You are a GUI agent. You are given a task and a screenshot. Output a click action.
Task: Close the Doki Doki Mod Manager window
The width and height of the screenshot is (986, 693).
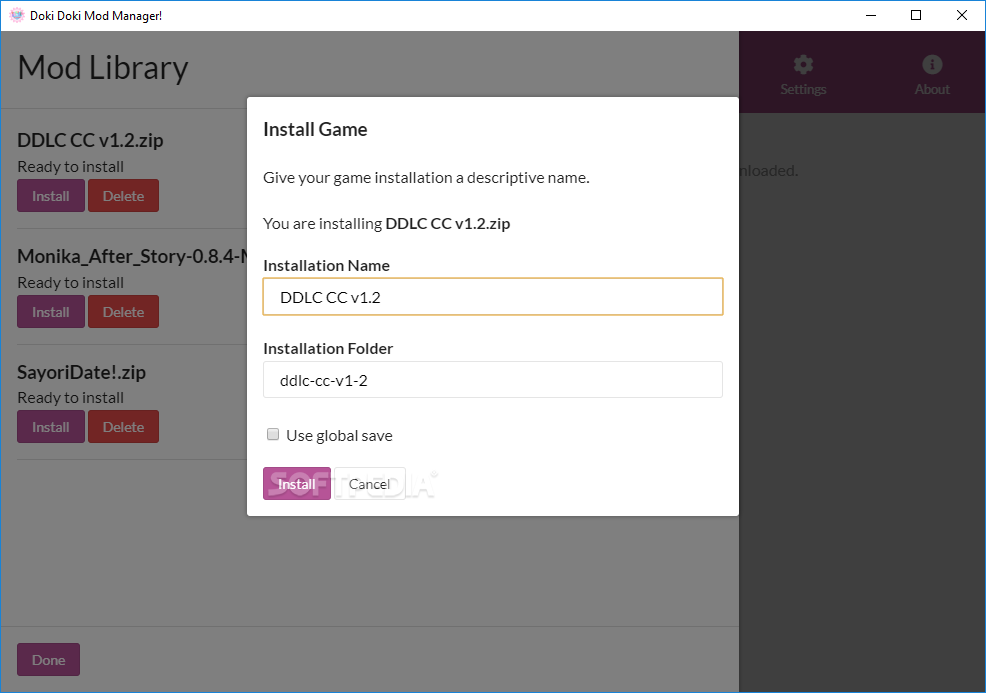[x=961, y=15]
